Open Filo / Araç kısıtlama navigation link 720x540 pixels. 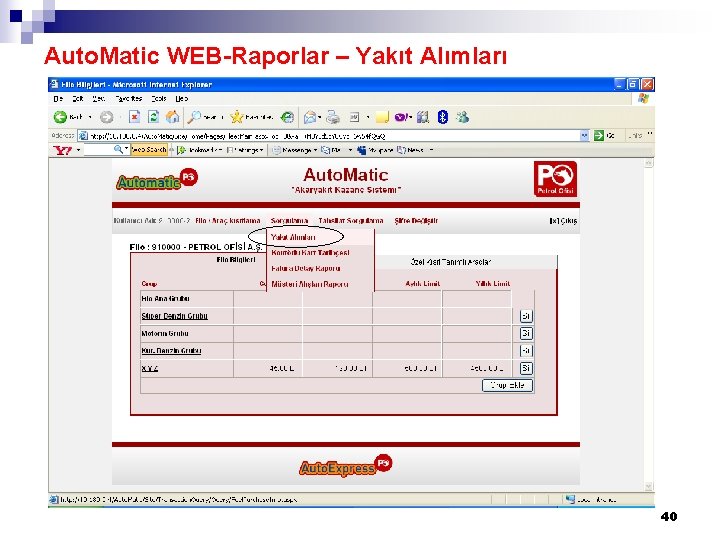pyautogui.click(x=228, y=221)
